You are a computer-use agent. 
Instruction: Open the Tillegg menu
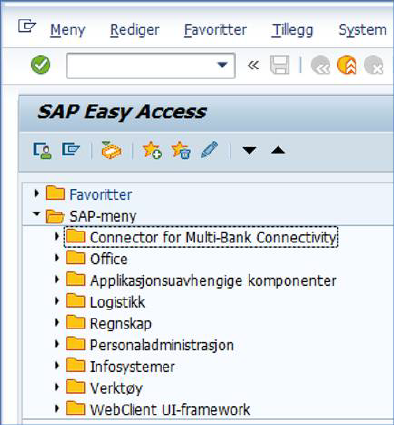tap(292, 30)
